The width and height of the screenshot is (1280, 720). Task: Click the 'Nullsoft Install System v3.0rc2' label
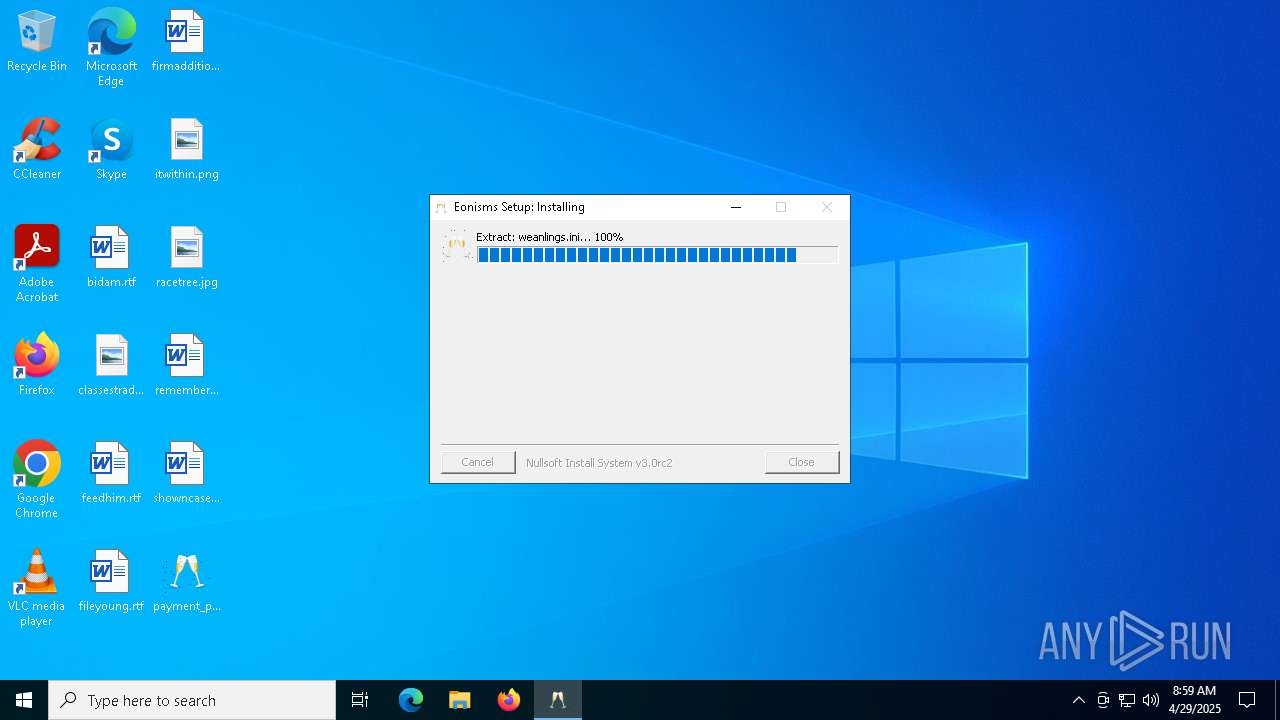tap(599, 463)
